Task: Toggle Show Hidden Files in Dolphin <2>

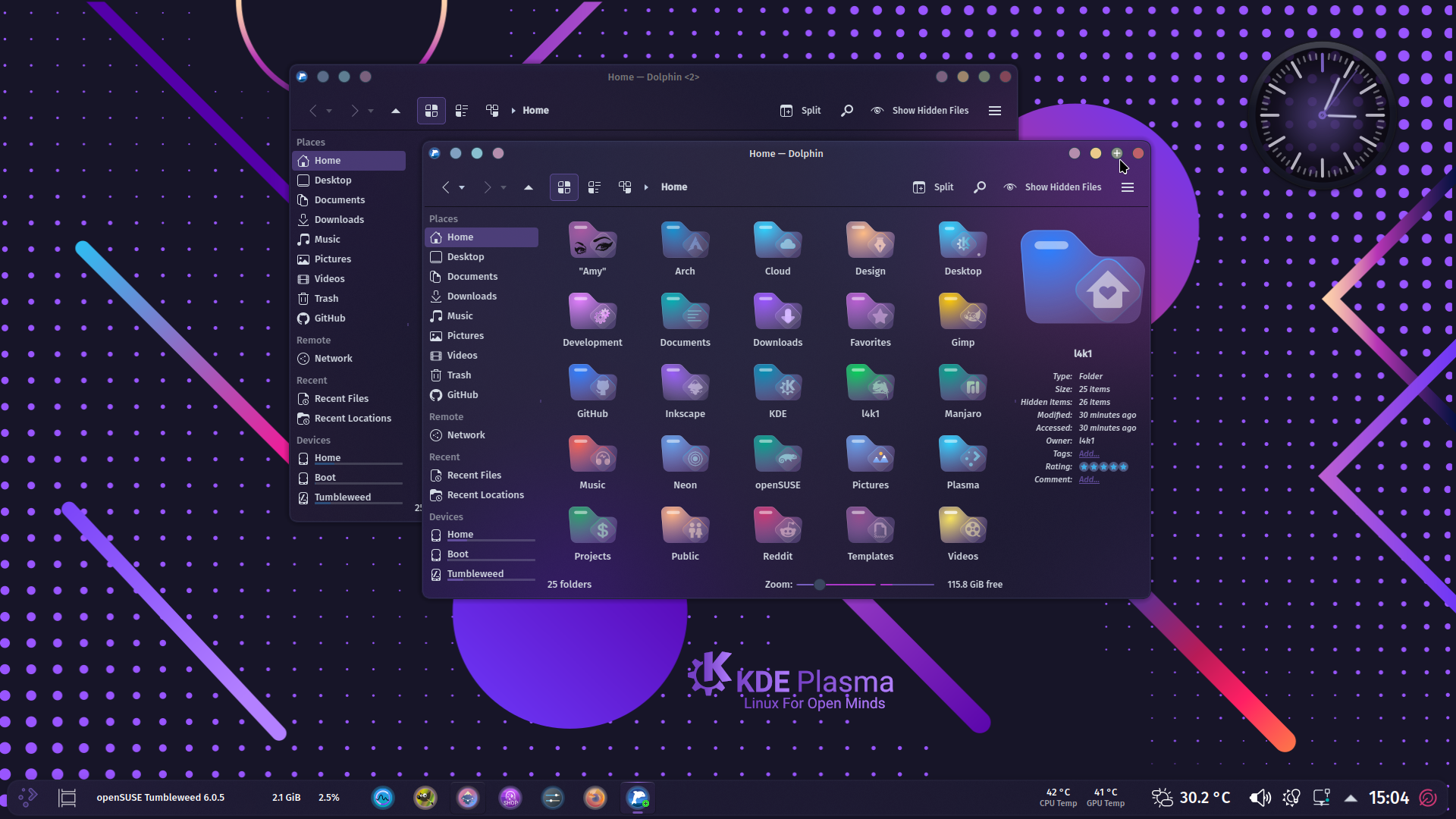Action: (x=919, y=111)
